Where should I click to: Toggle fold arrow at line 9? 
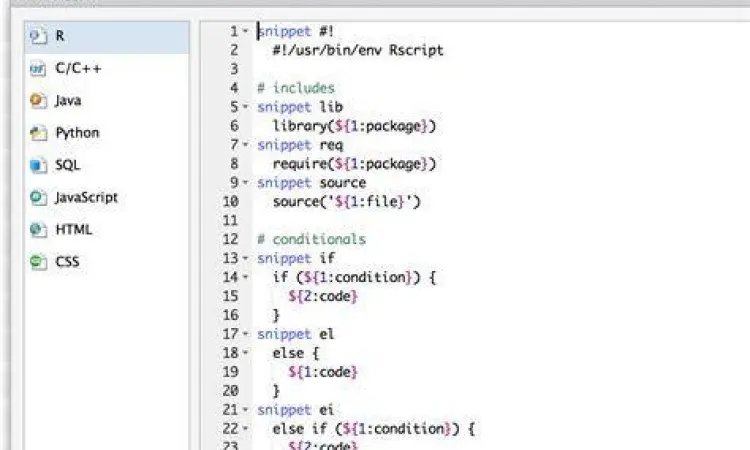click(x=245, y=182)
